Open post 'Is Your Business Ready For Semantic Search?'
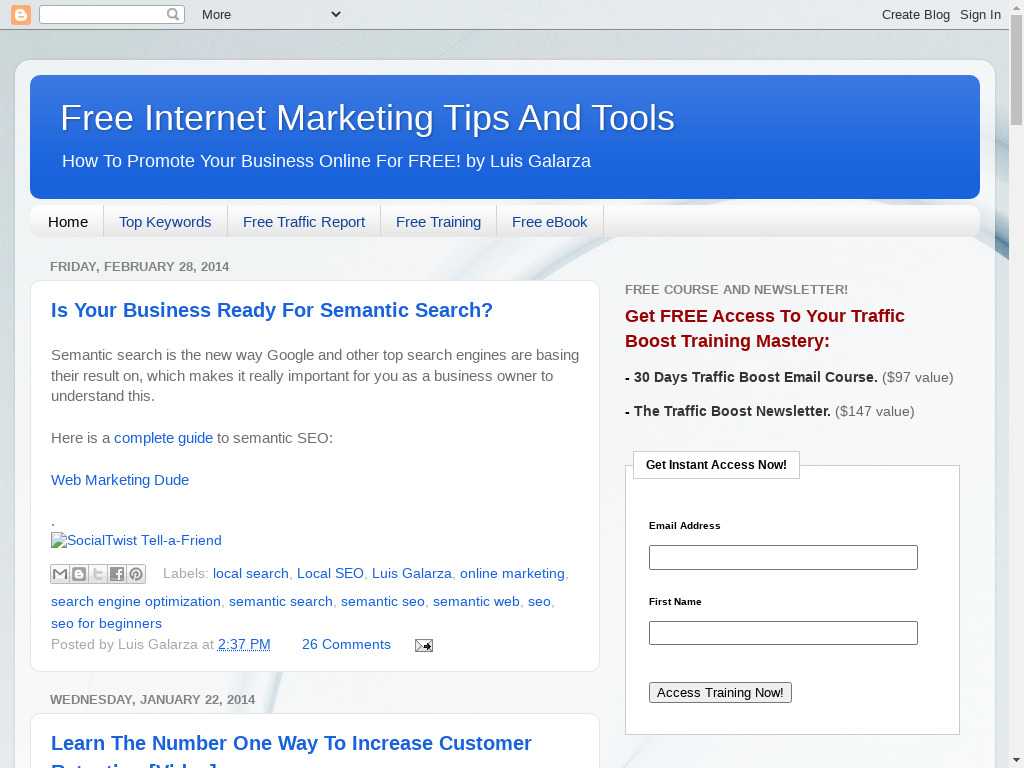Image resolution: width=1024 pixels, height=768 pixels. pyautogui.click(x=272, y=310)
